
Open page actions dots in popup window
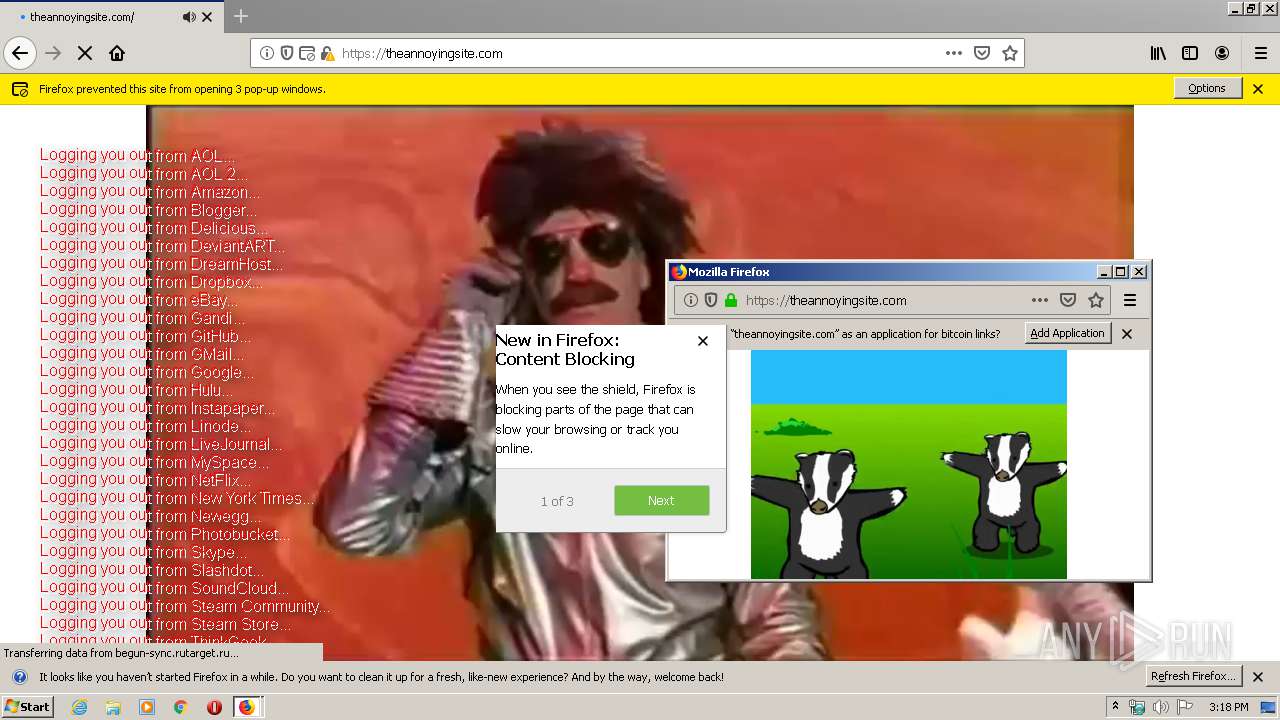point(1040,300)
